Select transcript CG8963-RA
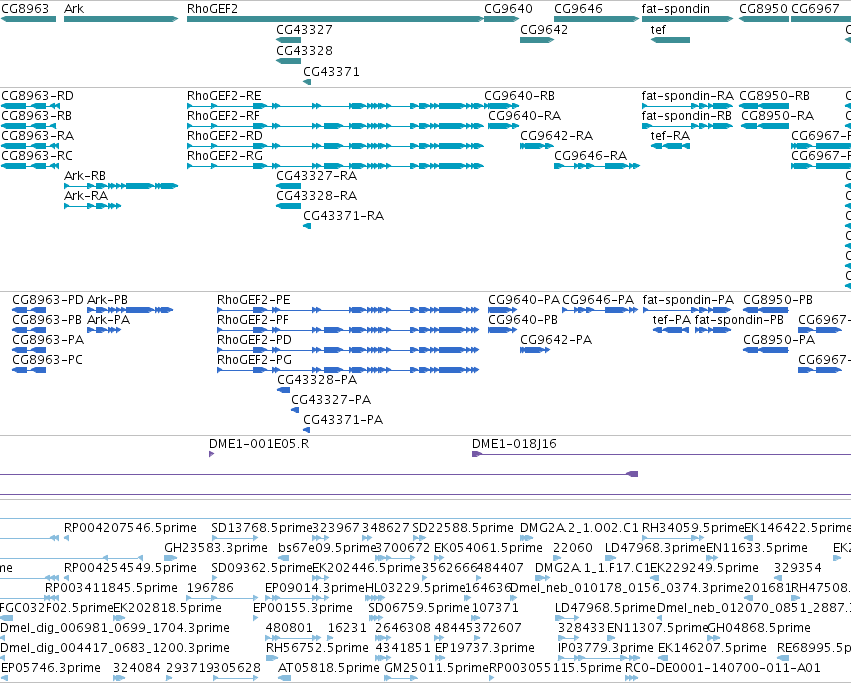This screenshot has height=683, width=851. 30,146
